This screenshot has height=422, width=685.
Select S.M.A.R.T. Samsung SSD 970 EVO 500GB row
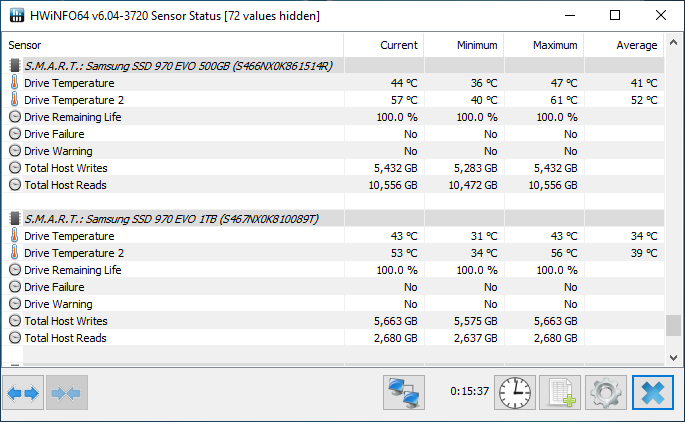pos(336,66)
